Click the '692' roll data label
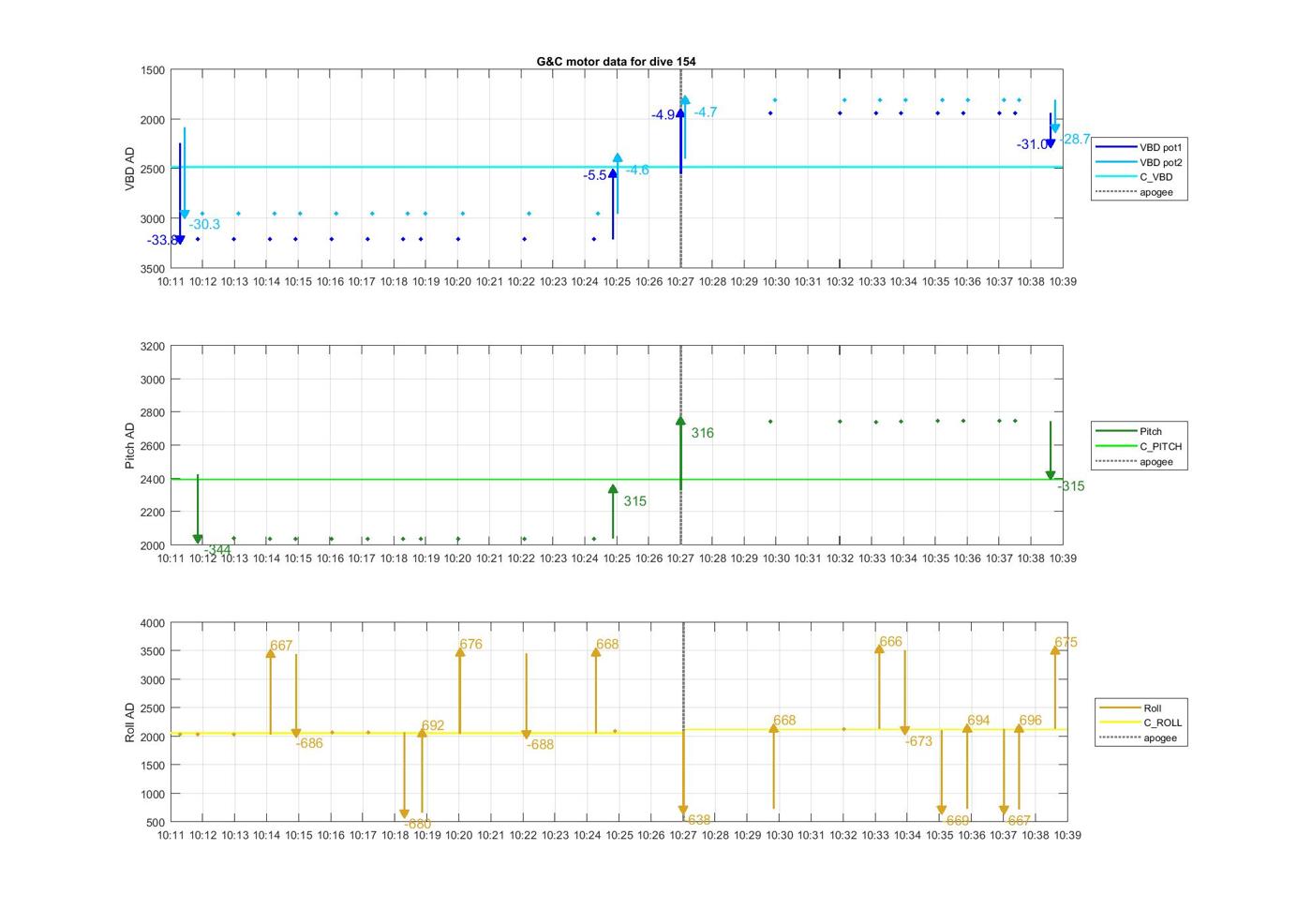 433,725
